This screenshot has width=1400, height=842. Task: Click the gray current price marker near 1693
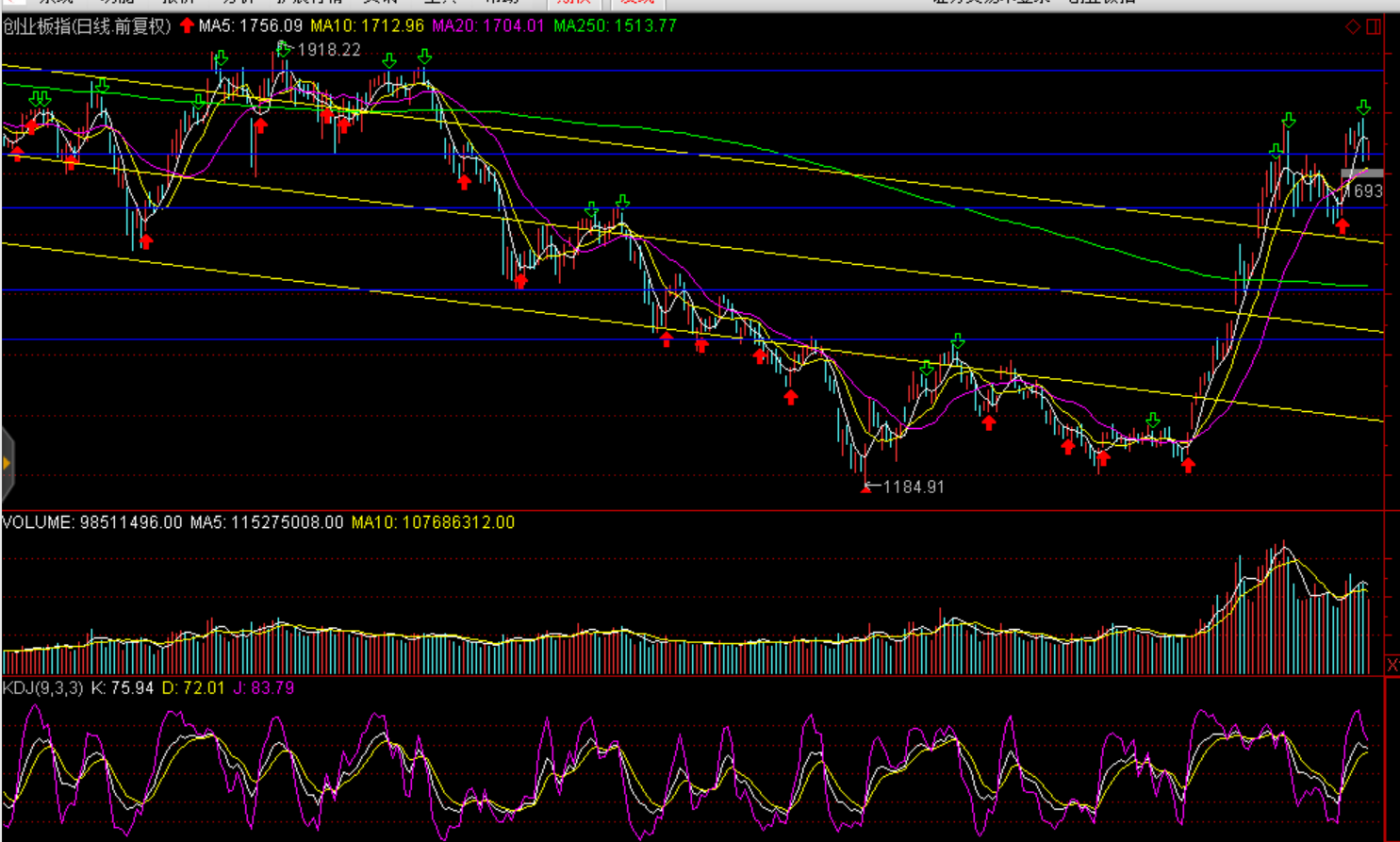tap(1361, 174)
